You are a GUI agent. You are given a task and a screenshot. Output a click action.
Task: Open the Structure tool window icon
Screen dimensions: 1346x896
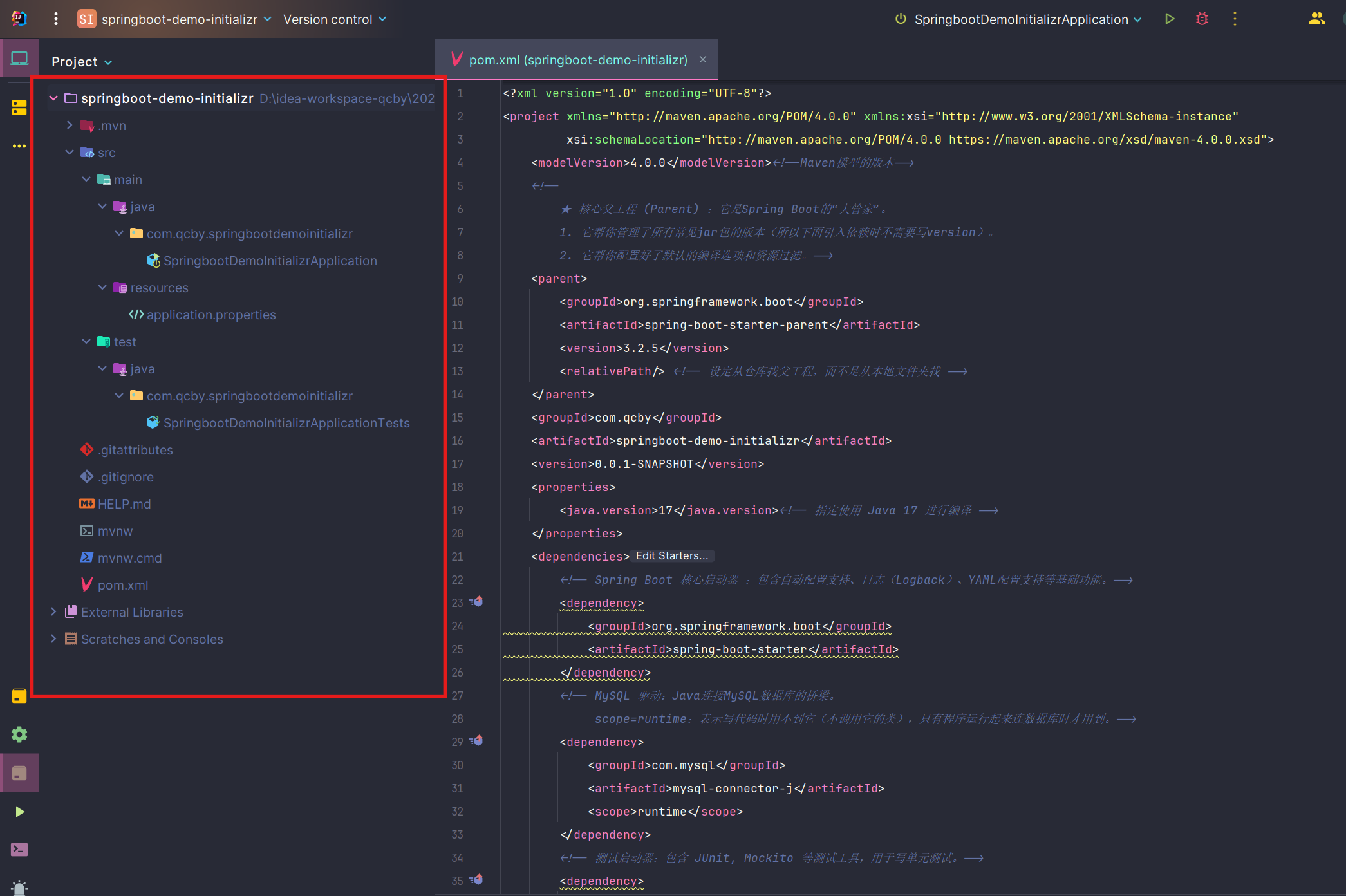pos(19,107)
